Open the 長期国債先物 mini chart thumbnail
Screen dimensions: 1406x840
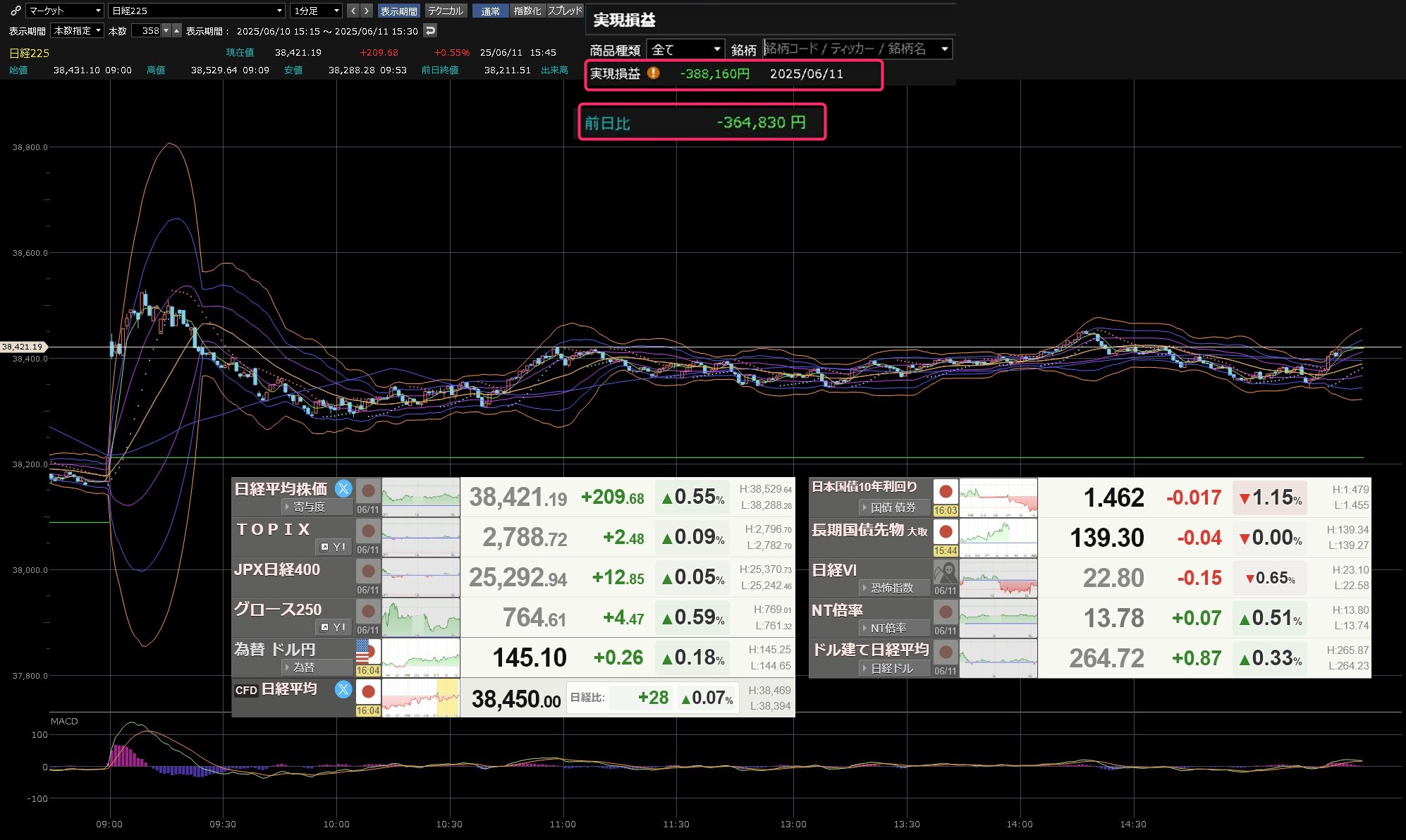click(998, 538)
